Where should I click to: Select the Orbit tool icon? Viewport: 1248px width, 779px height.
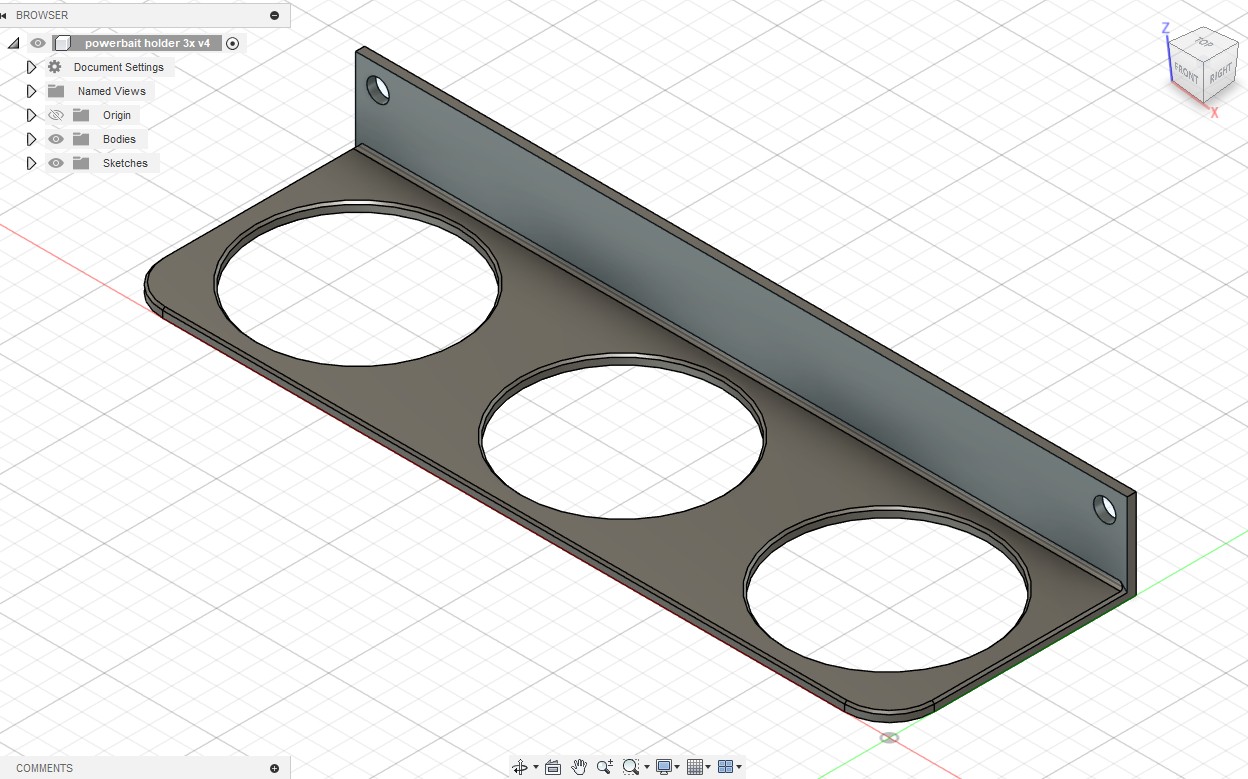(520, 767)
